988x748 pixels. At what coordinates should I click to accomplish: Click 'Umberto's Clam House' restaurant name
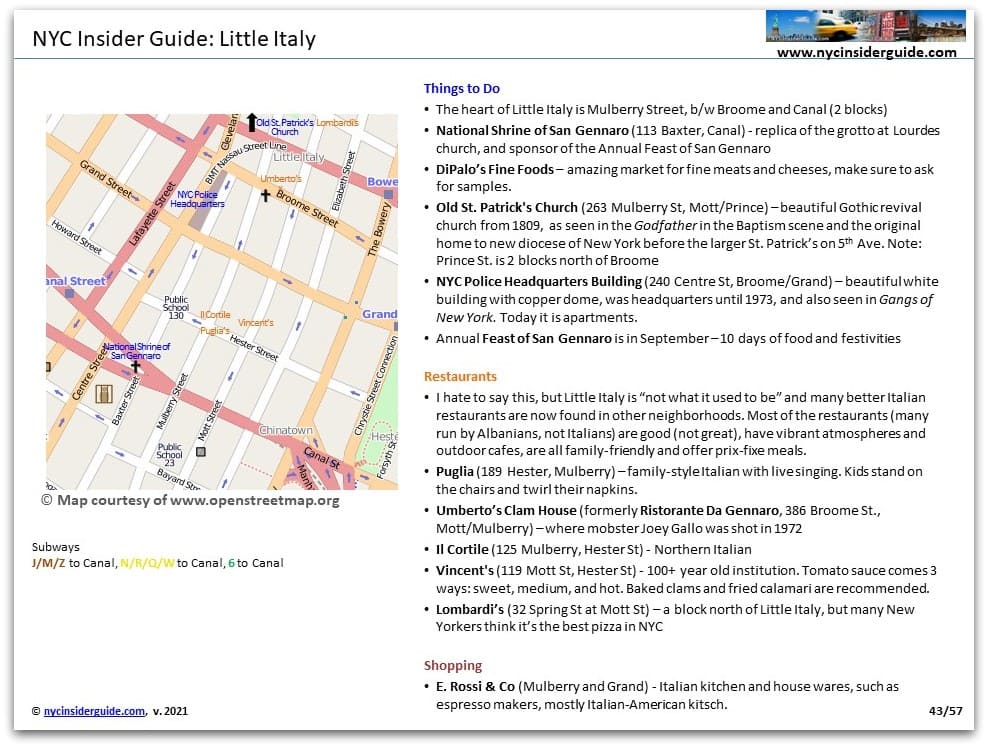(506, 510)
